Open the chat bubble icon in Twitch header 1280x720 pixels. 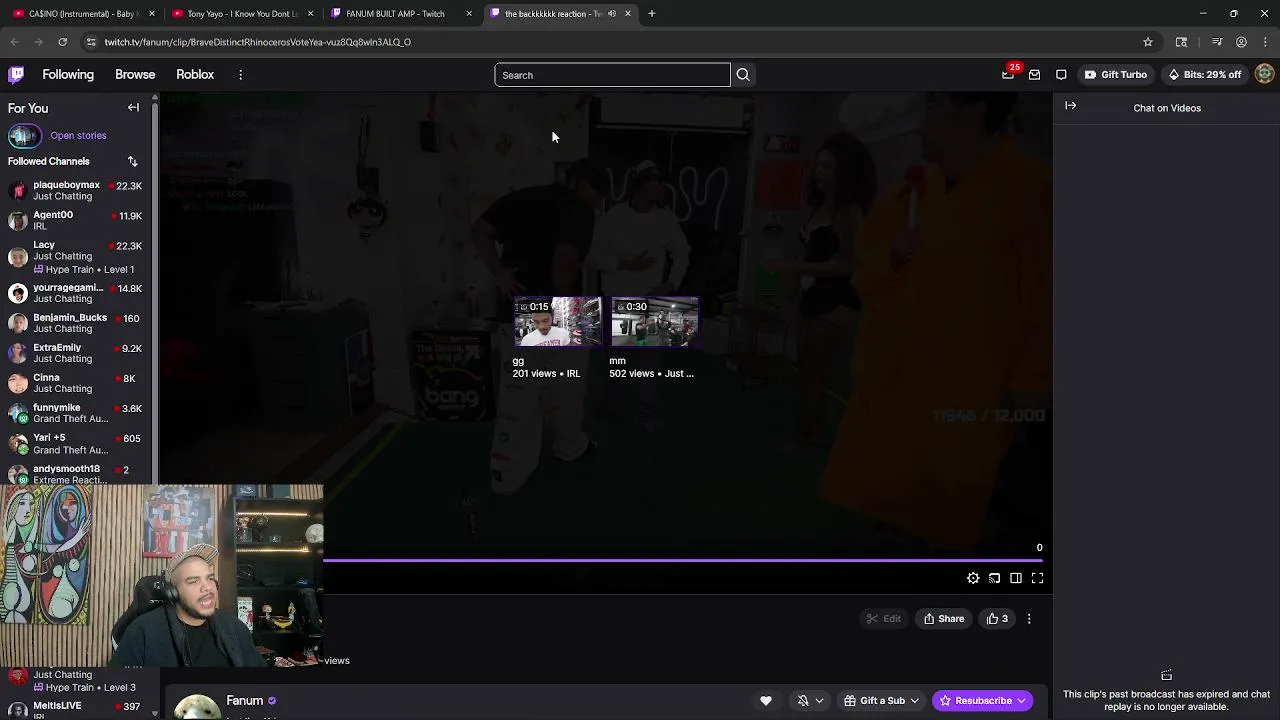[x=1061, y=74]
